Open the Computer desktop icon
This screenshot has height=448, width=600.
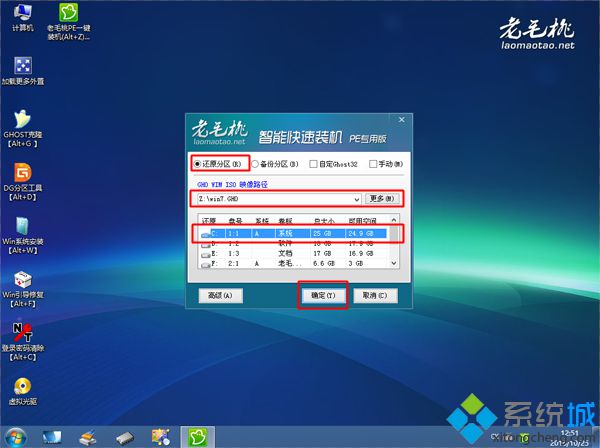pos(23,17)
